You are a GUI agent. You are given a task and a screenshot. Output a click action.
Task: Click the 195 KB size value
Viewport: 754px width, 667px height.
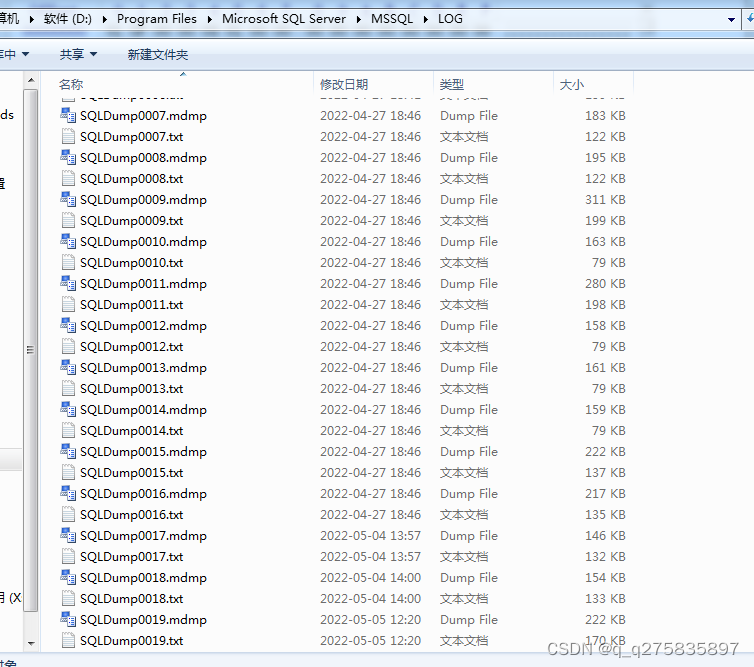point(605,157)
